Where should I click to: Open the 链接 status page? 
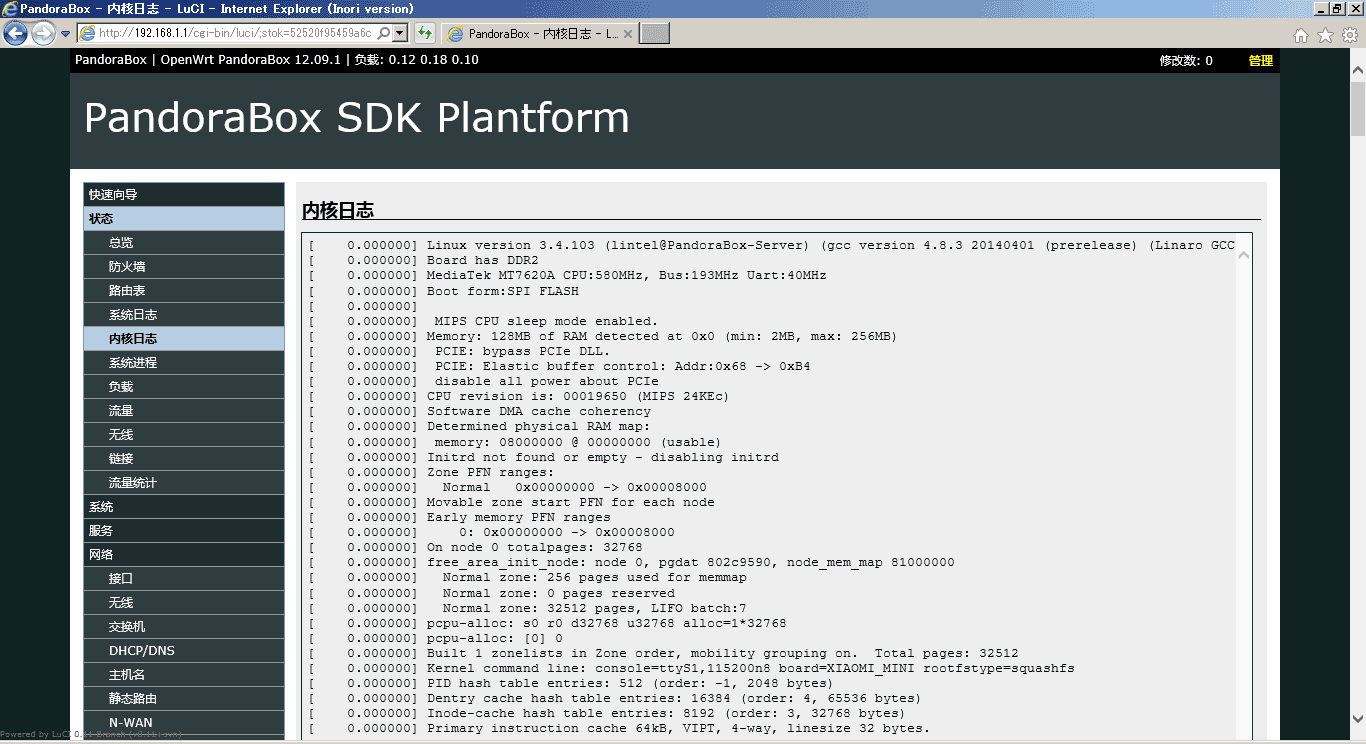[184, 459]
